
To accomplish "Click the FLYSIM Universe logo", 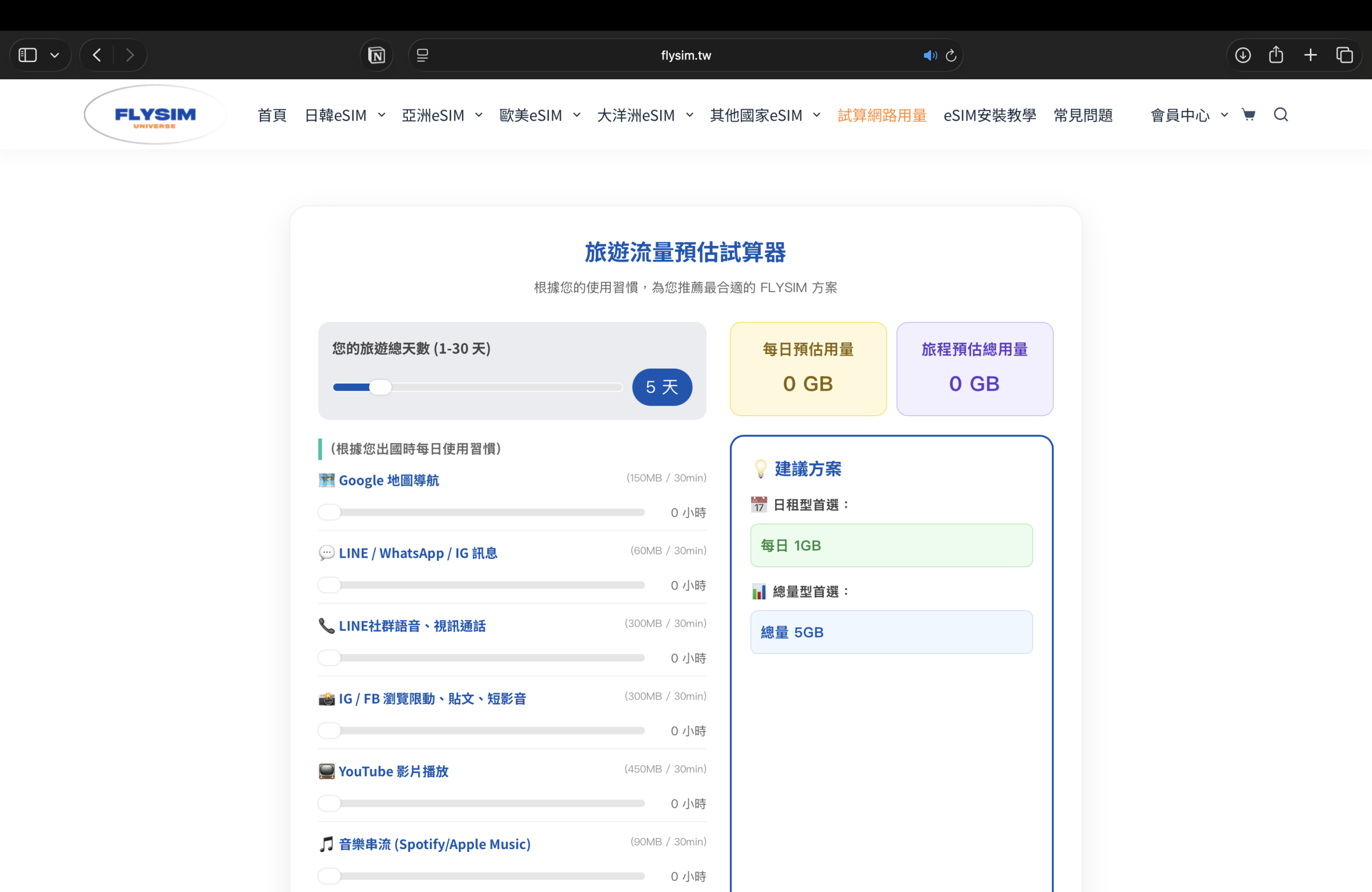I will click(x=155, y=115).
